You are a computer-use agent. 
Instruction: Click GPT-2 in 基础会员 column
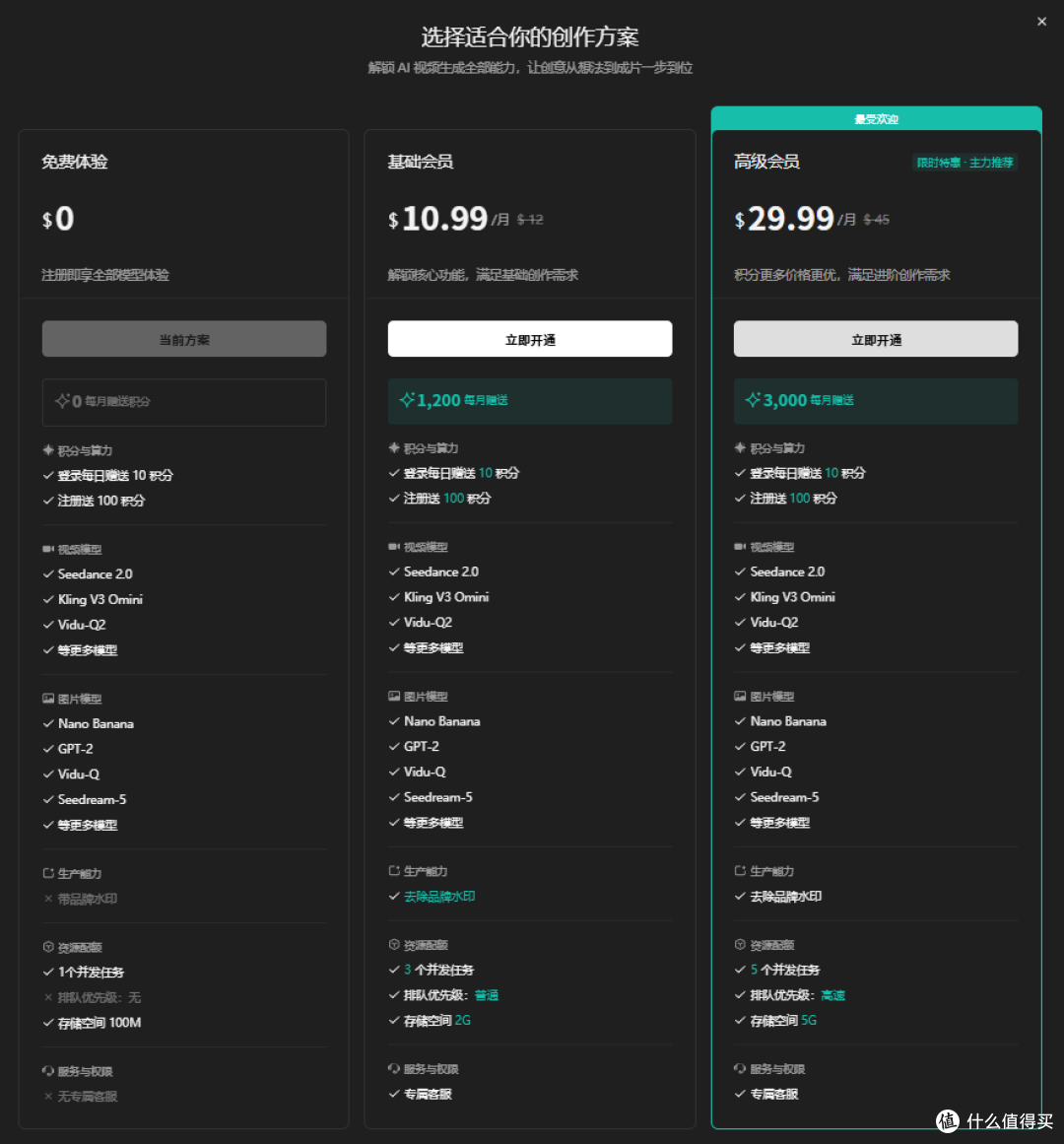pos(422,746)
